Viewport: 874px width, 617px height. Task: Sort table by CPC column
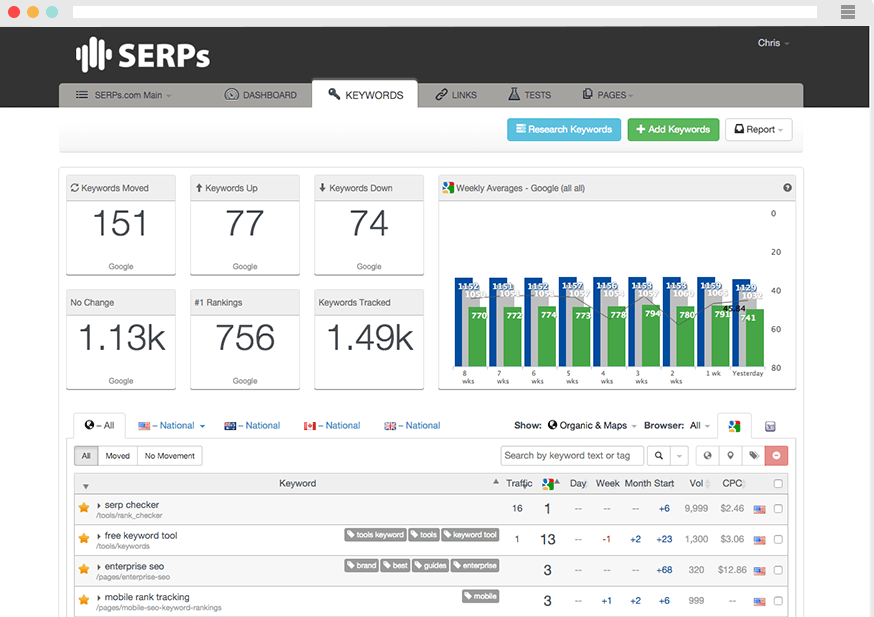[734, 483]
